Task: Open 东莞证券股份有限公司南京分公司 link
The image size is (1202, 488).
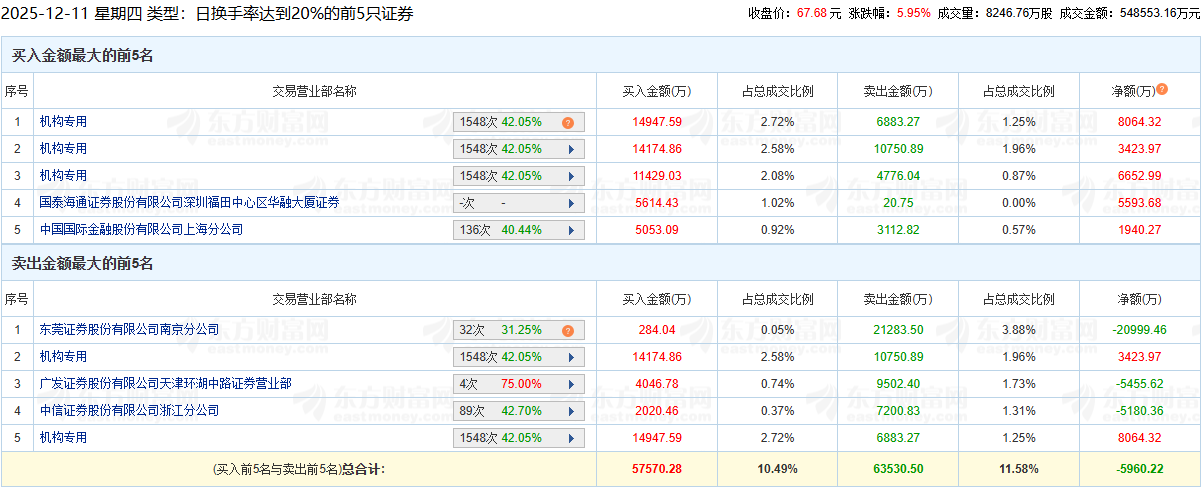Action: coord(129,330)
